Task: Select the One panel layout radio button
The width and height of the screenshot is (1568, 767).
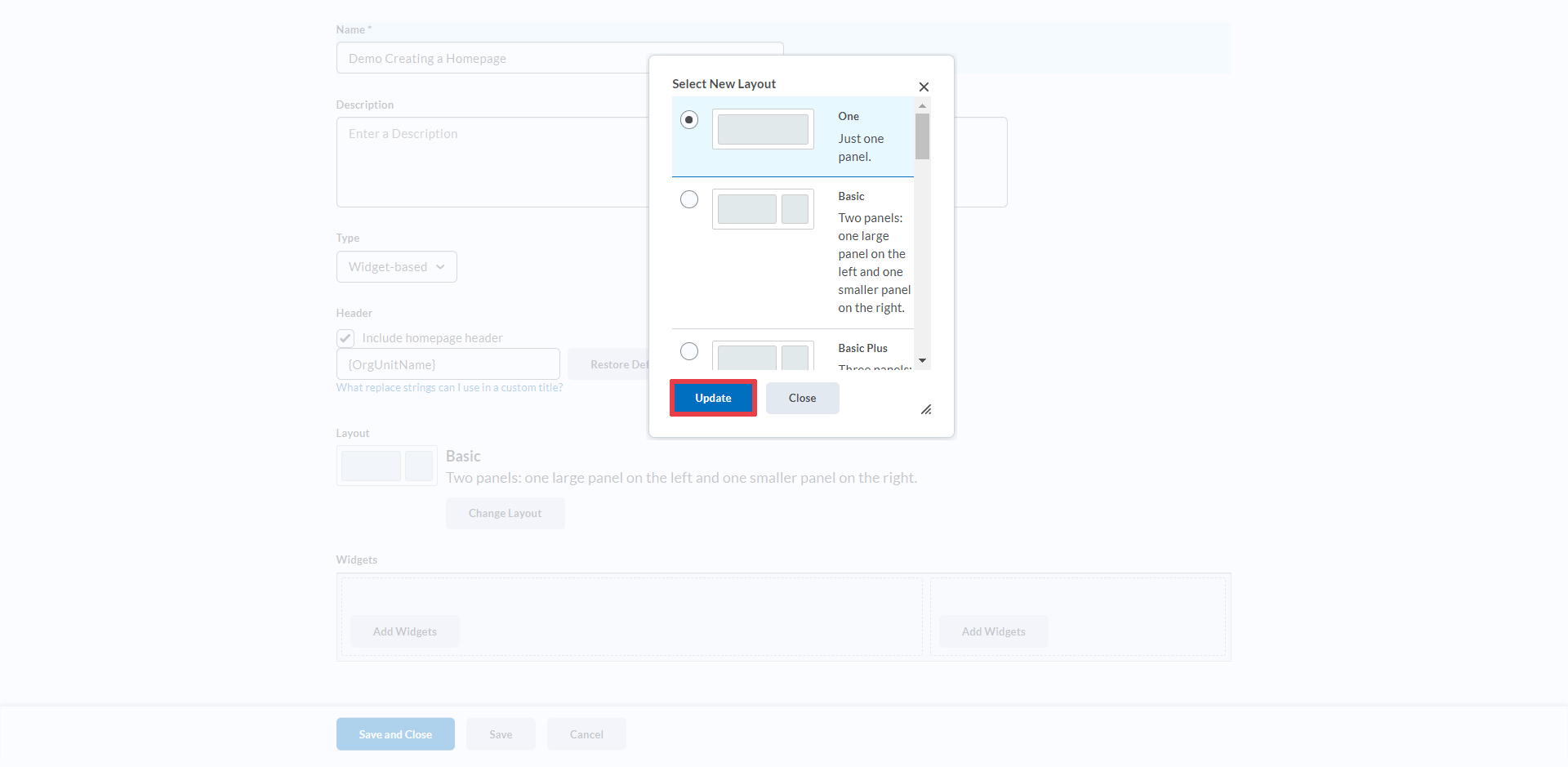Action: (689, 120)
